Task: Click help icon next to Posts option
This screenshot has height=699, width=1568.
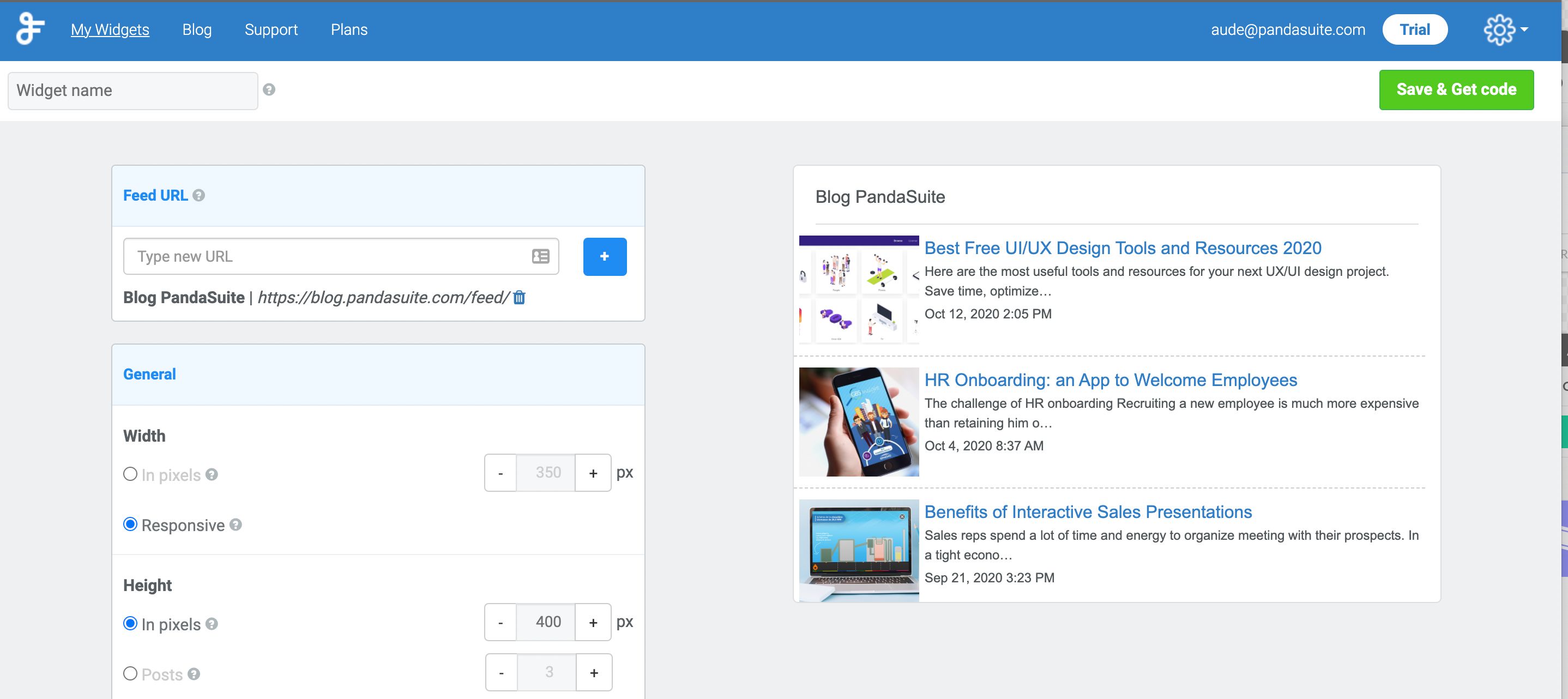Action: 194,674
